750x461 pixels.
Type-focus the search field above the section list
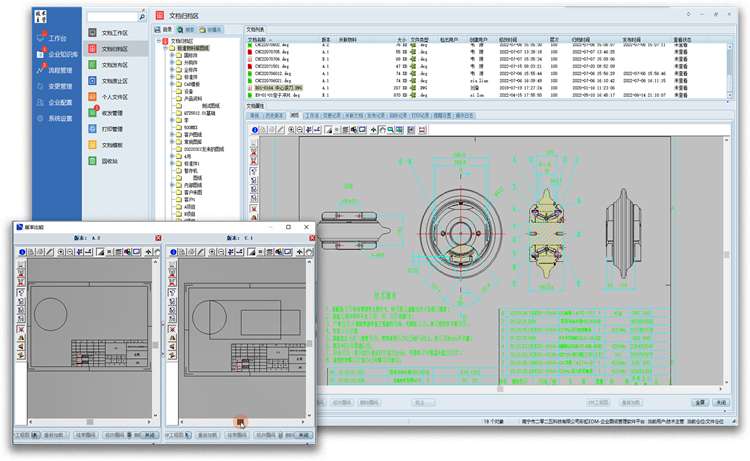pyautogui.click(x=110, y=17)
